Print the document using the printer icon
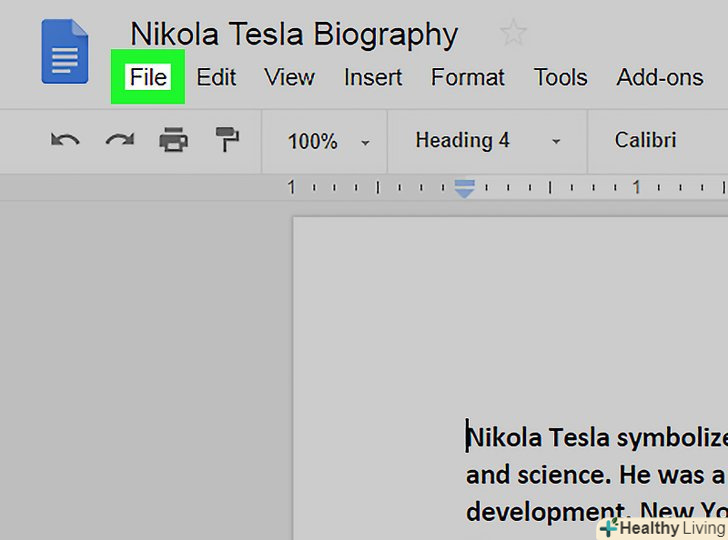The image size is (728, 540). click(174, 141)
